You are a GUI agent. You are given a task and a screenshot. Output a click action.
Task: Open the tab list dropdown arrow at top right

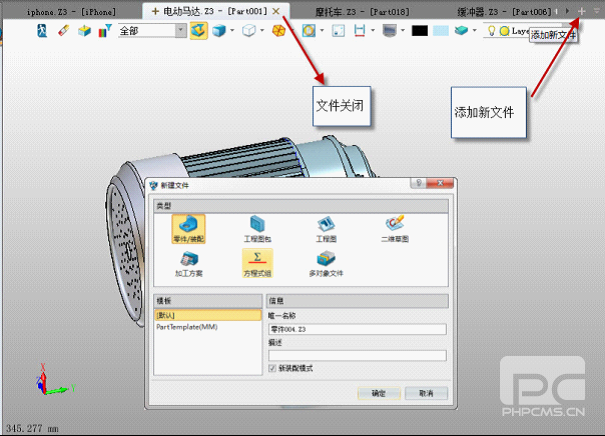596,10
